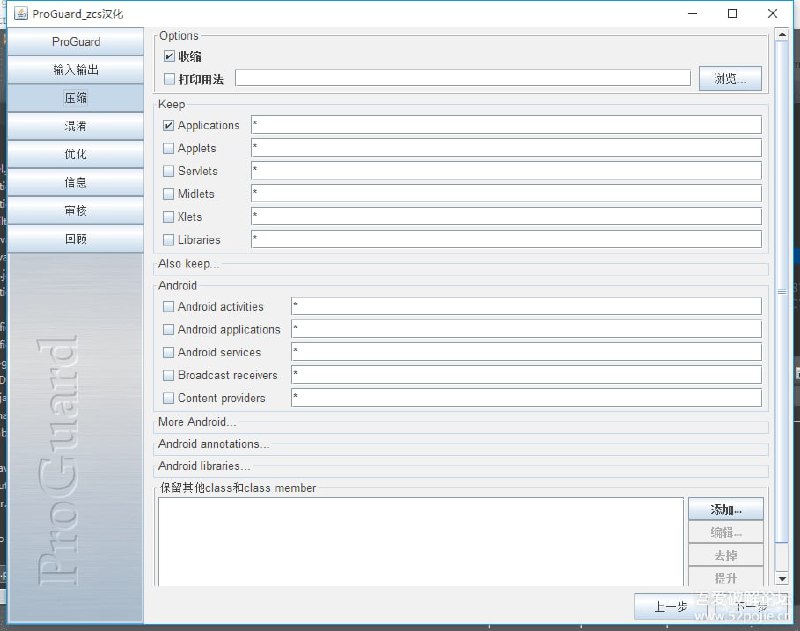Click the 编辑... edit button

click(726, 532)
